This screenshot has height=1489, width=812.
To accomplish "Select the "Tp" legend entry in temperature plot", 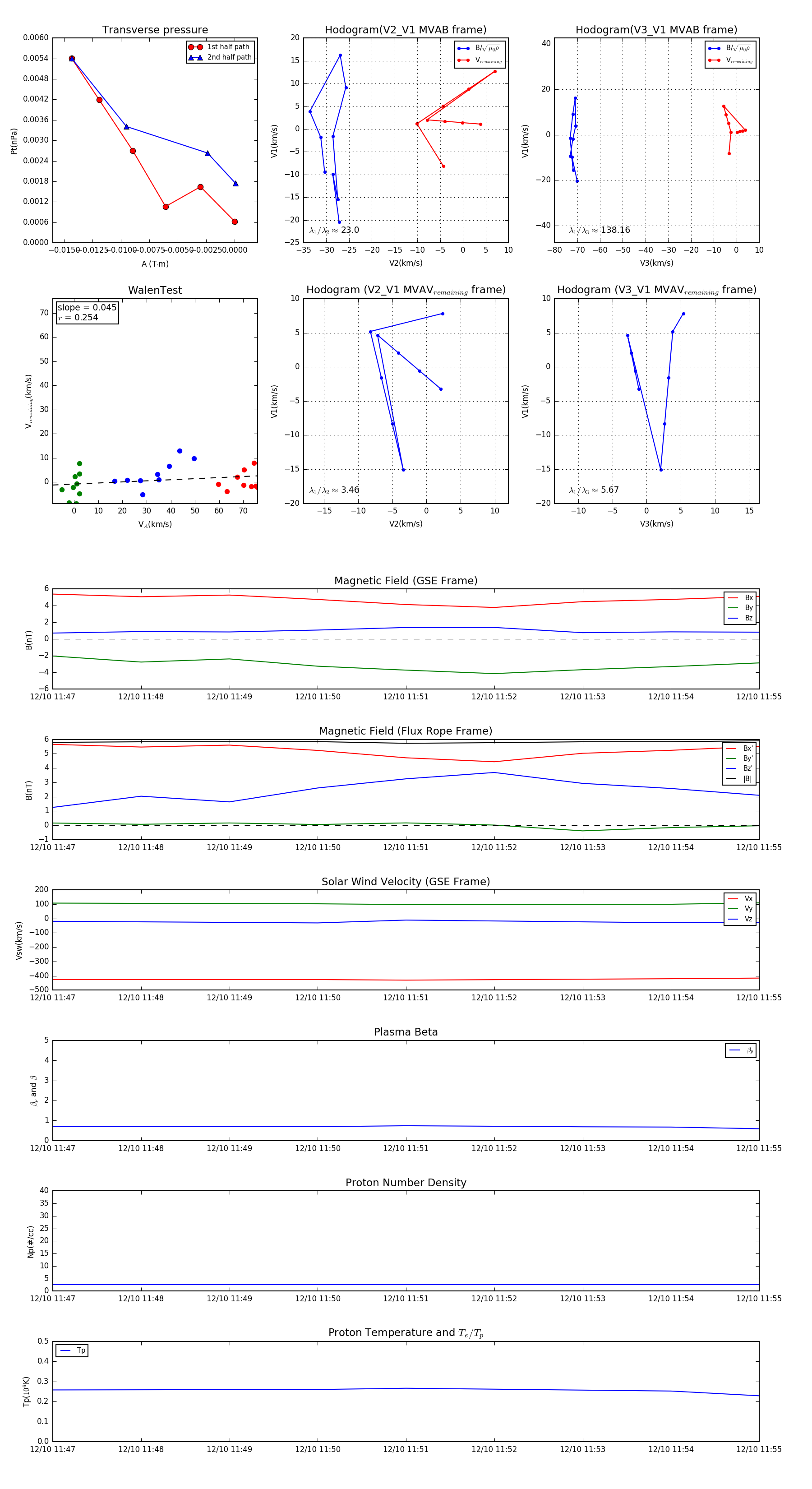I will pyautogui.click(x=73, y=1351).
